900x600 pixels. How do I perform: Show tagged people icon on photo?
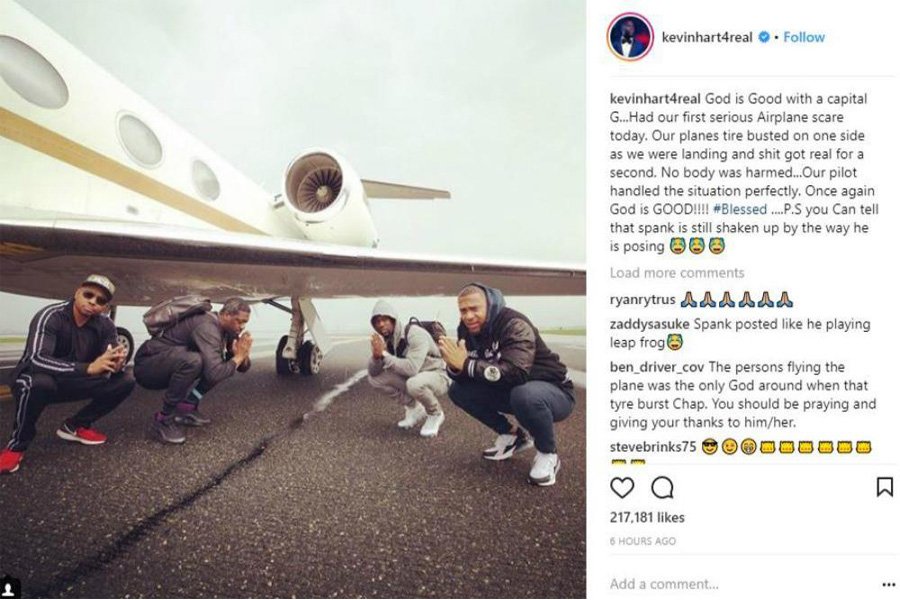point(9,589)
